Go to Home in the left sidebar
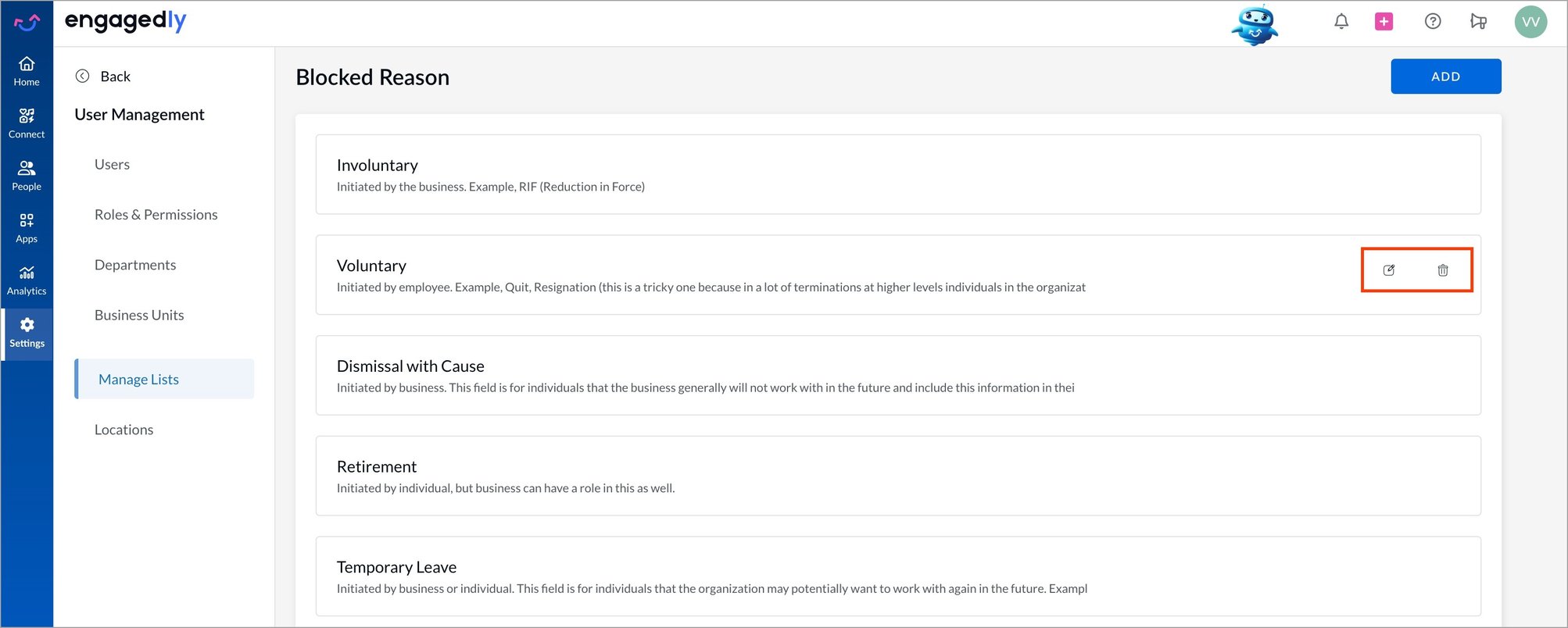 click(27, 72)
